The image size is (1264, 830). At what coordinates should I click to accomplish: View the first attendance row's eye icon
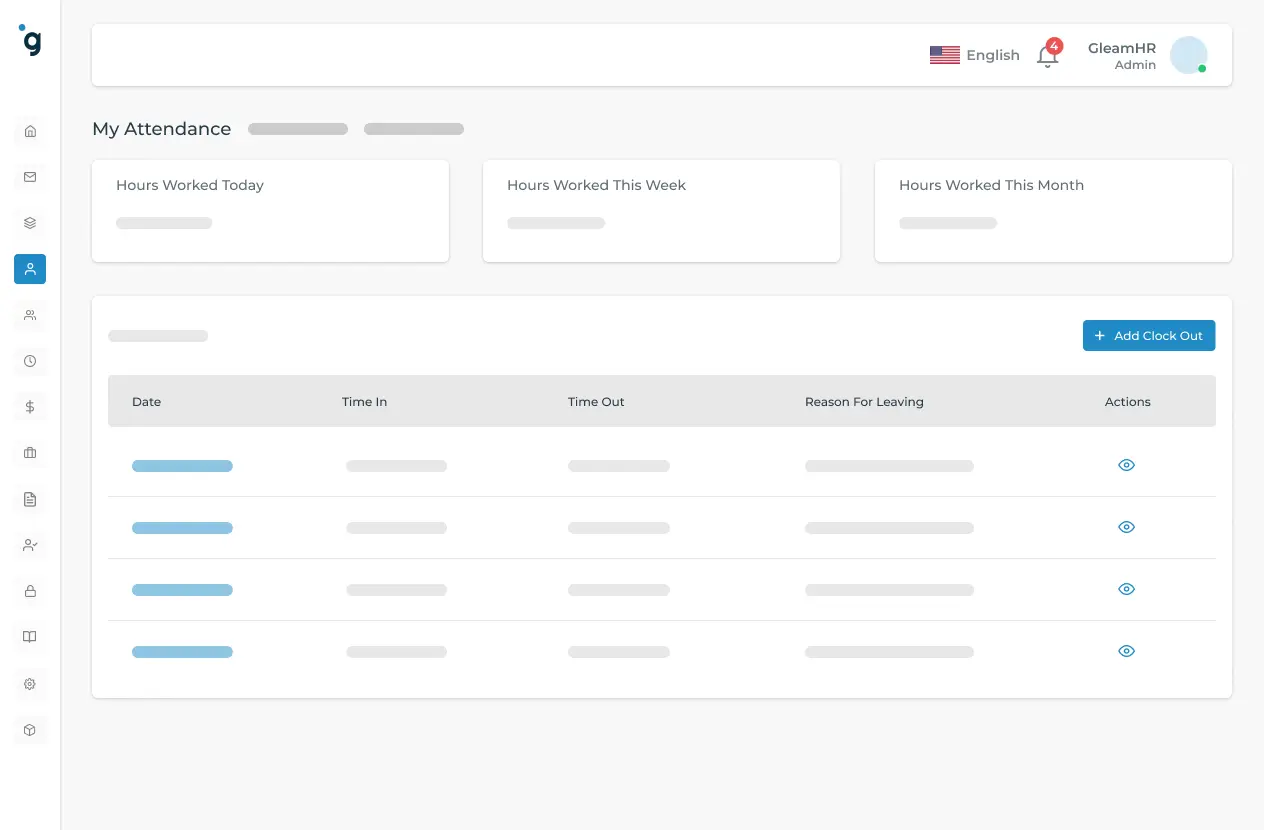tap(1126, 465)
